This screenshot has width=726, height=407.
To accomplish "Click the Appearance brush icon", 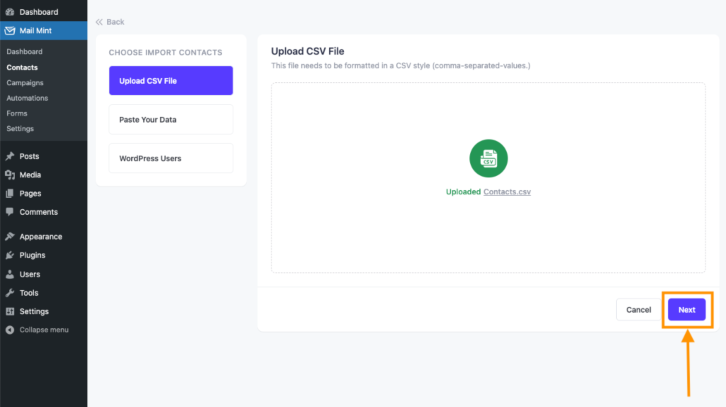I will tap(10, 236).
